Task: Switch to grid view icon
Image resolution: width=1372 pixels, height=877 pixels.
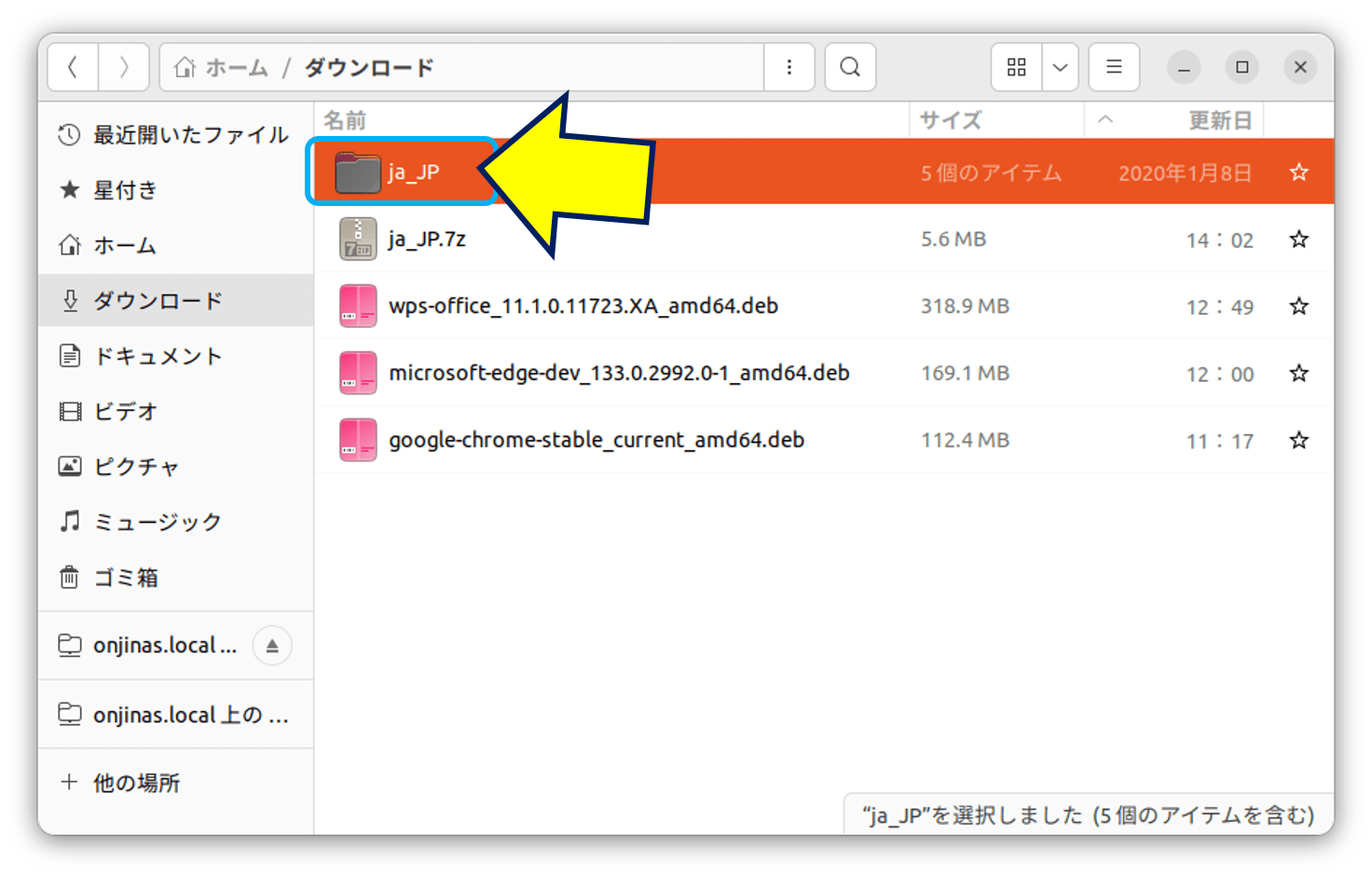Action: click(1017, 67)
